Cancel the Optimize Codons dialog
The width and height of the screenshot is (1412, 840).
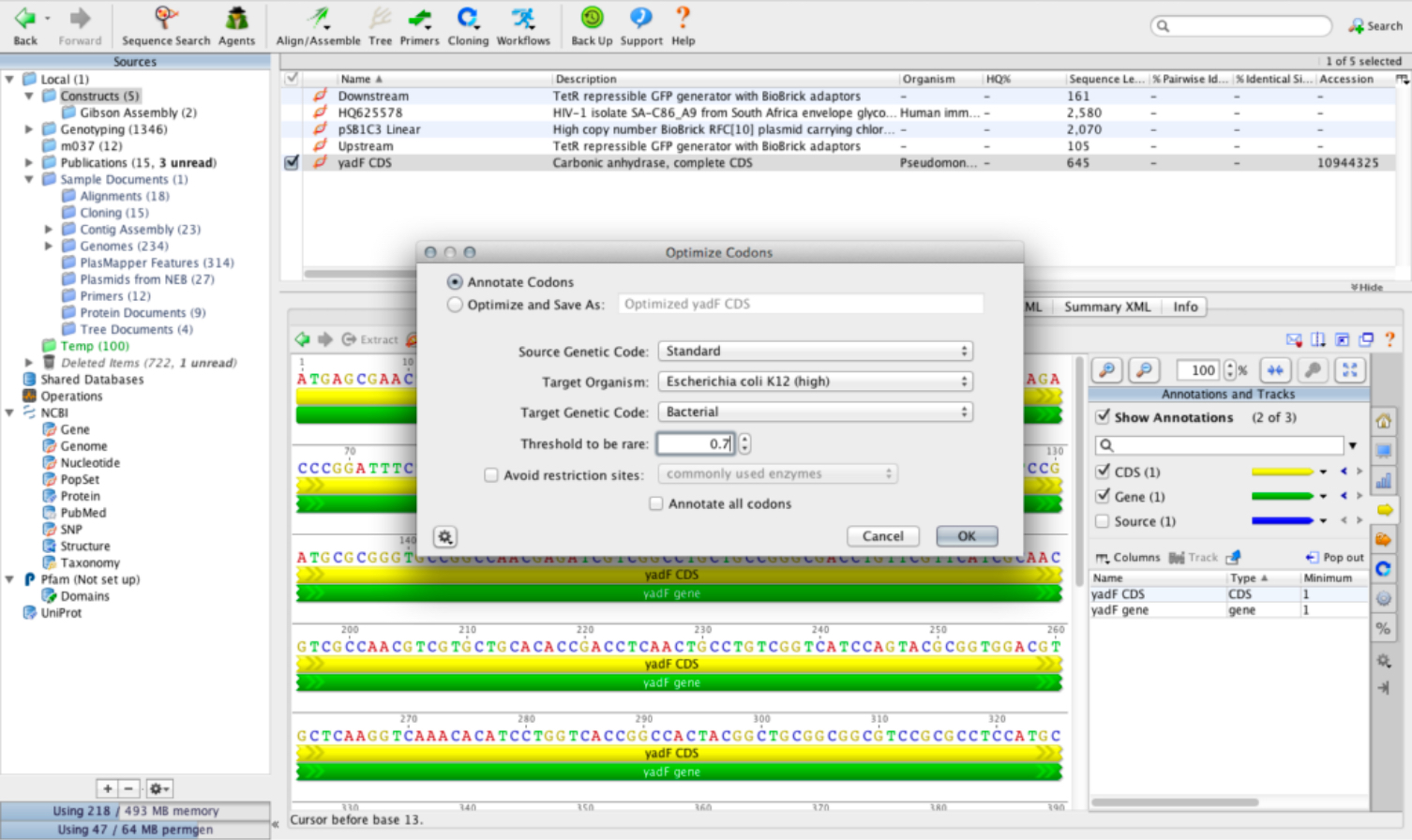tap(882, 536)
